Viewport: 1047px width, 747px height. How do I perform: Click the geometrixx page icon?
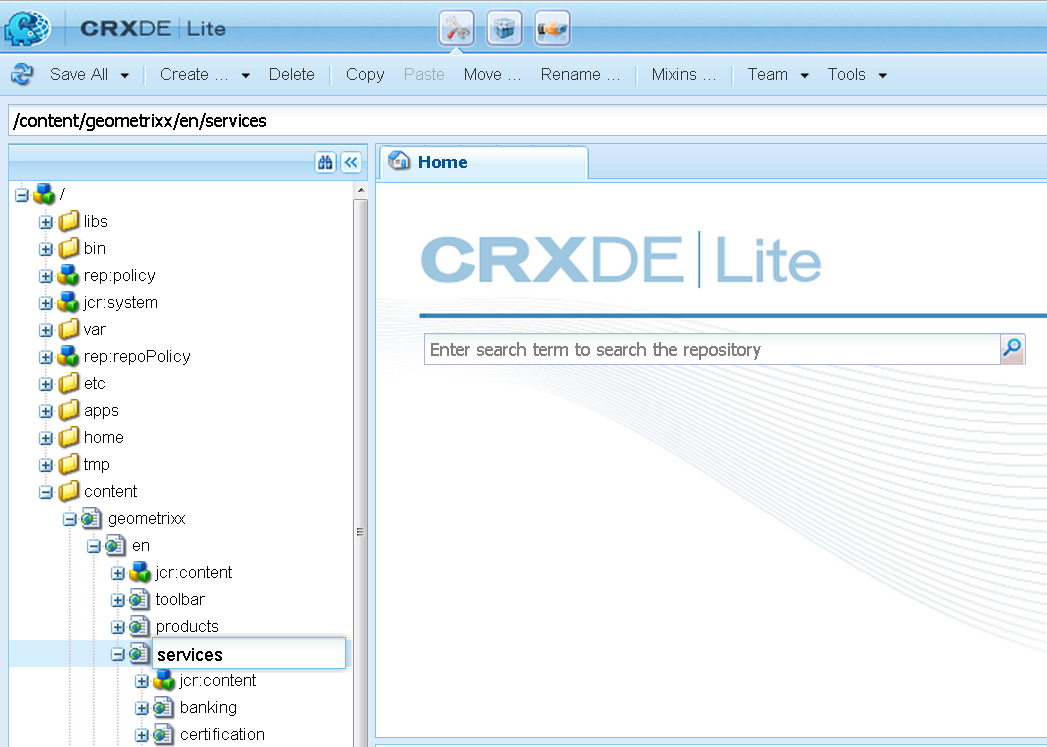coord(91,518)
